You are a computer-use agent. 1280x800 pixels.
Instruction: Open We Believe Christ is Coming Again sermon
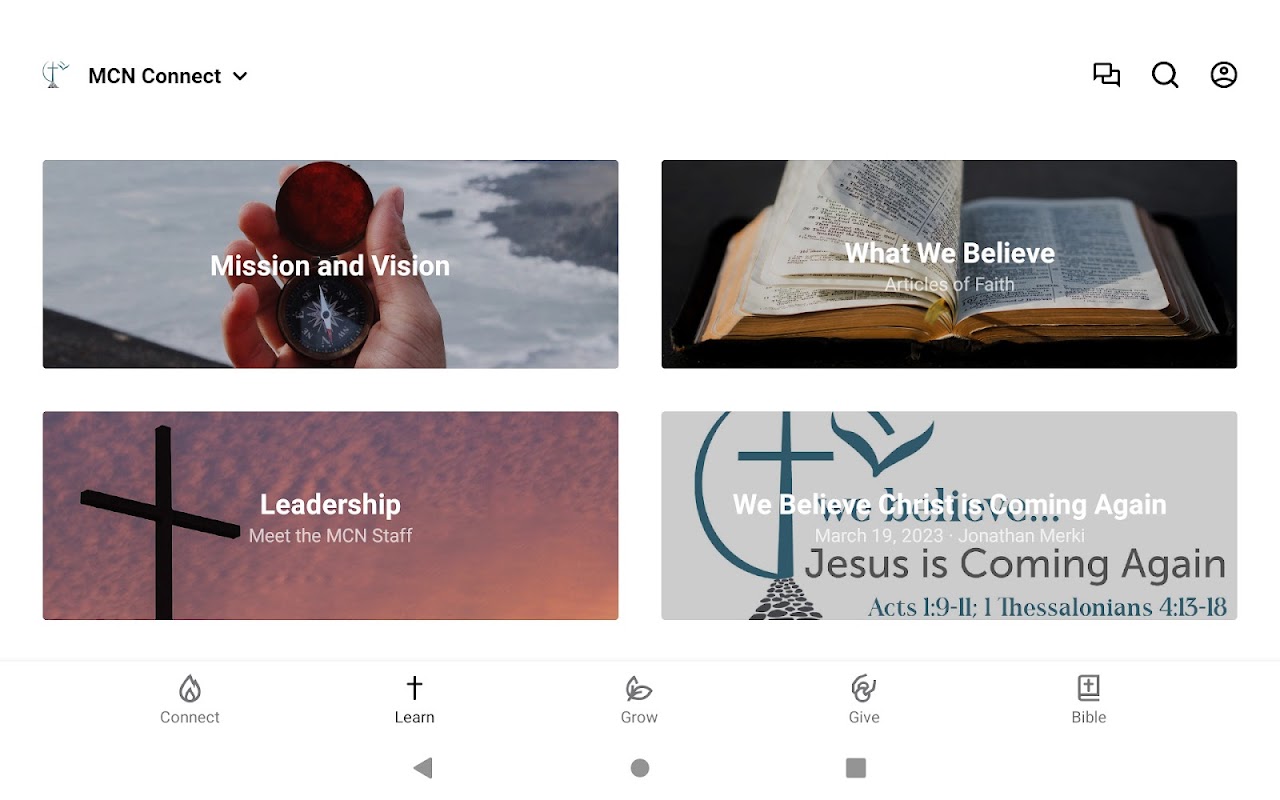pos(949,515)
